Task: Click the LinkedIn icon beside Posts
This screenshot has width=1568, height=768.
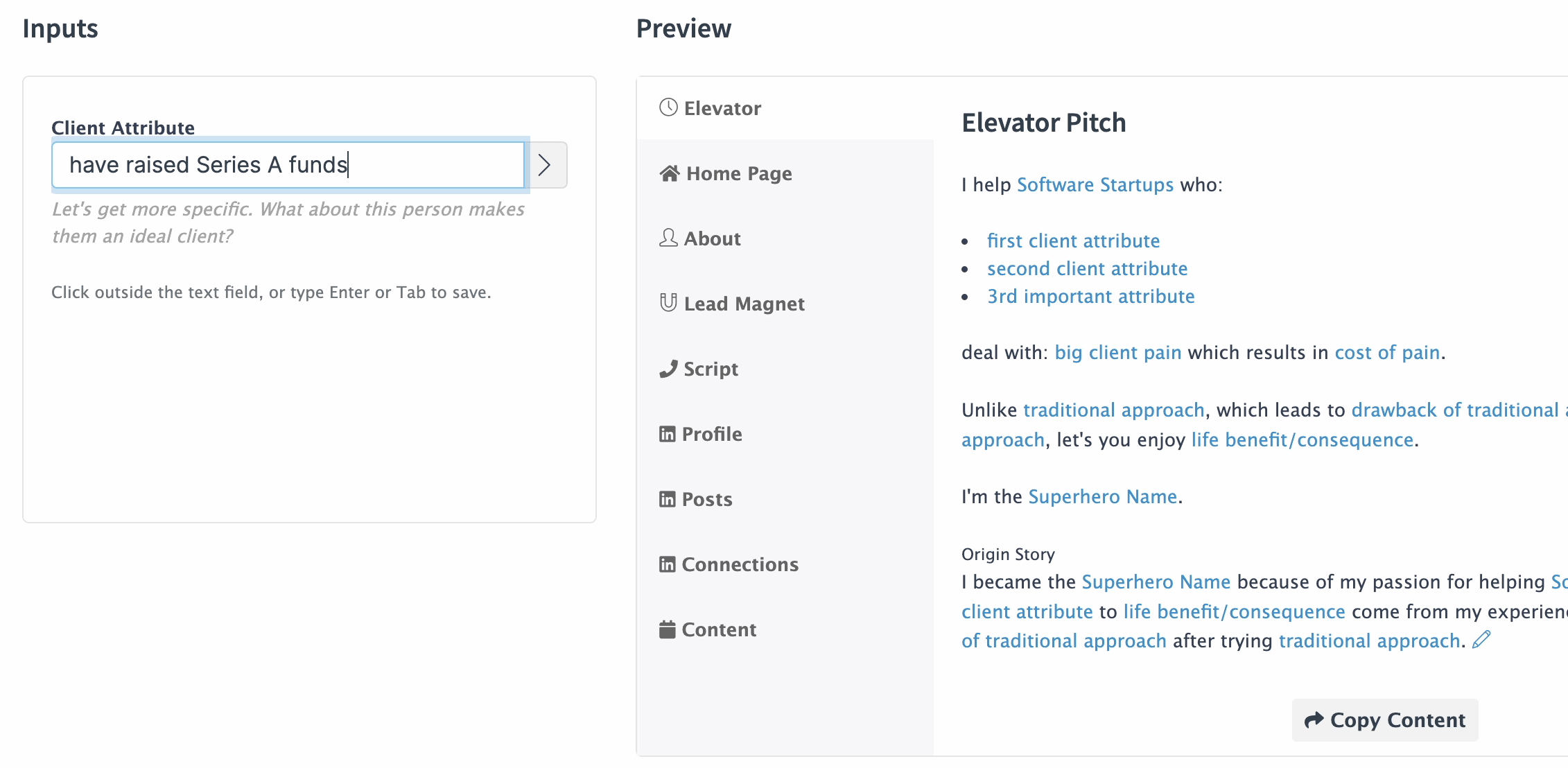Action: pyautogui.click(x=667, y=499)
